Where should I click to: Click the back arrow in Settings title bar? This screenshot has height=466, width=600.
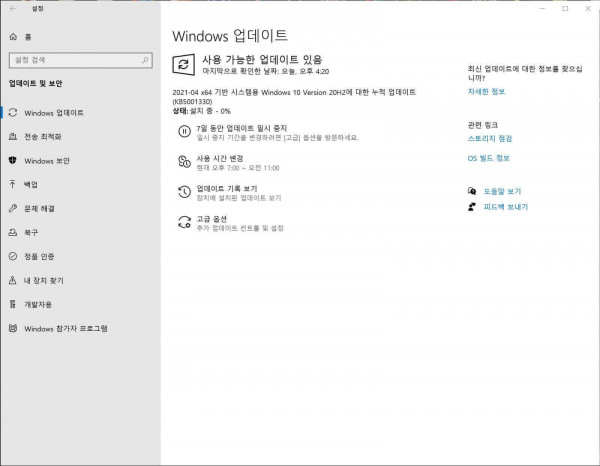coord(13,8)
